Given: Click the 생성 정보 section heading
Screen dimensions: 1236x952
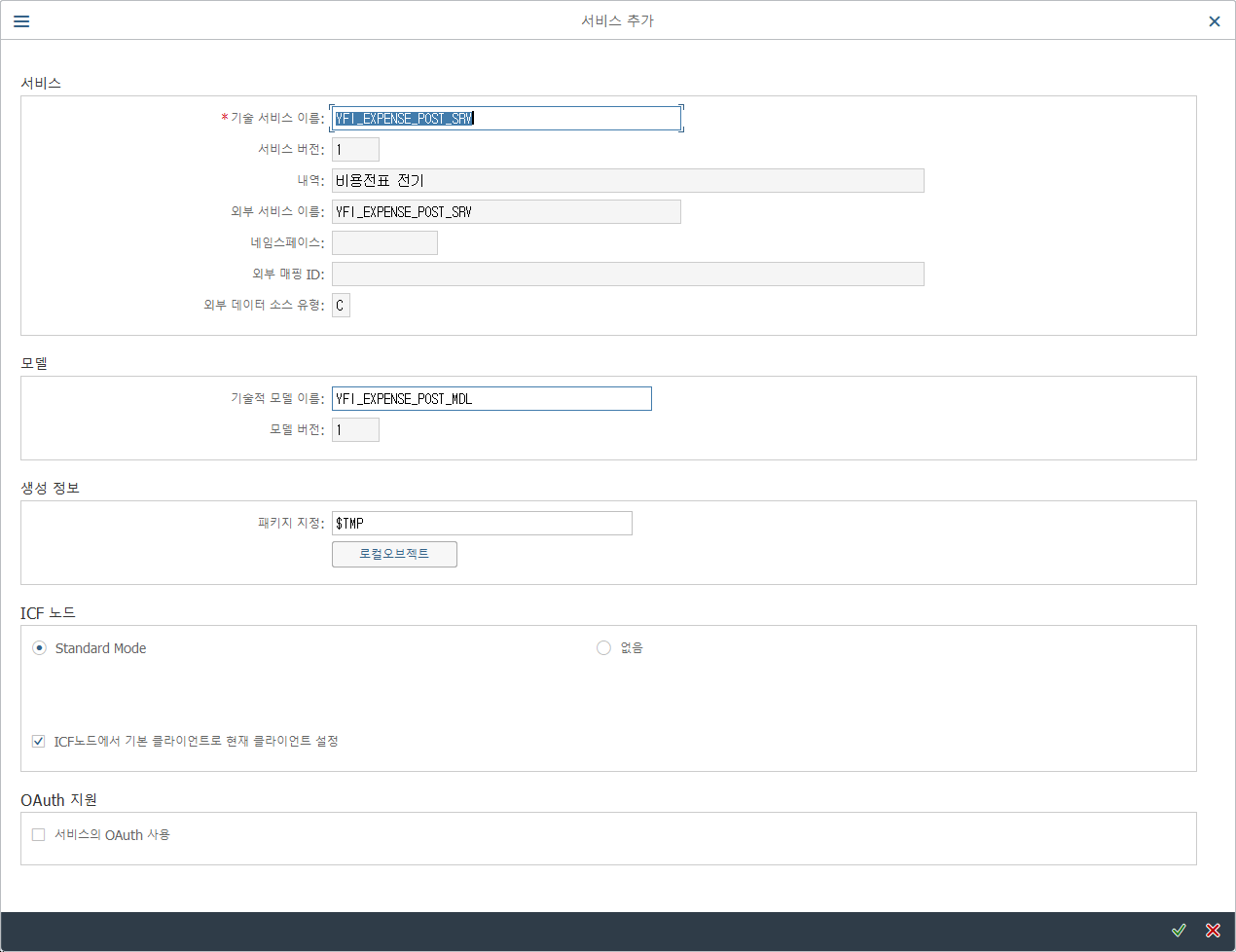Looking at the screenshot, I should [51, 489].
